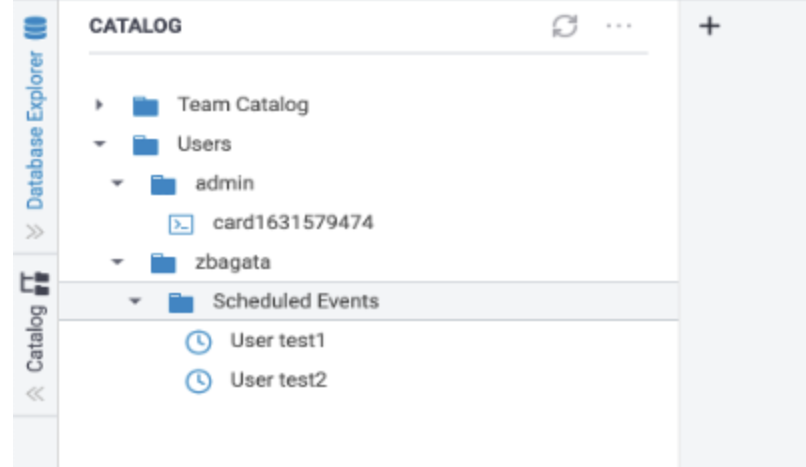
Task: Open the User test2 scheduled event
Action: click(x=279, y=380)
